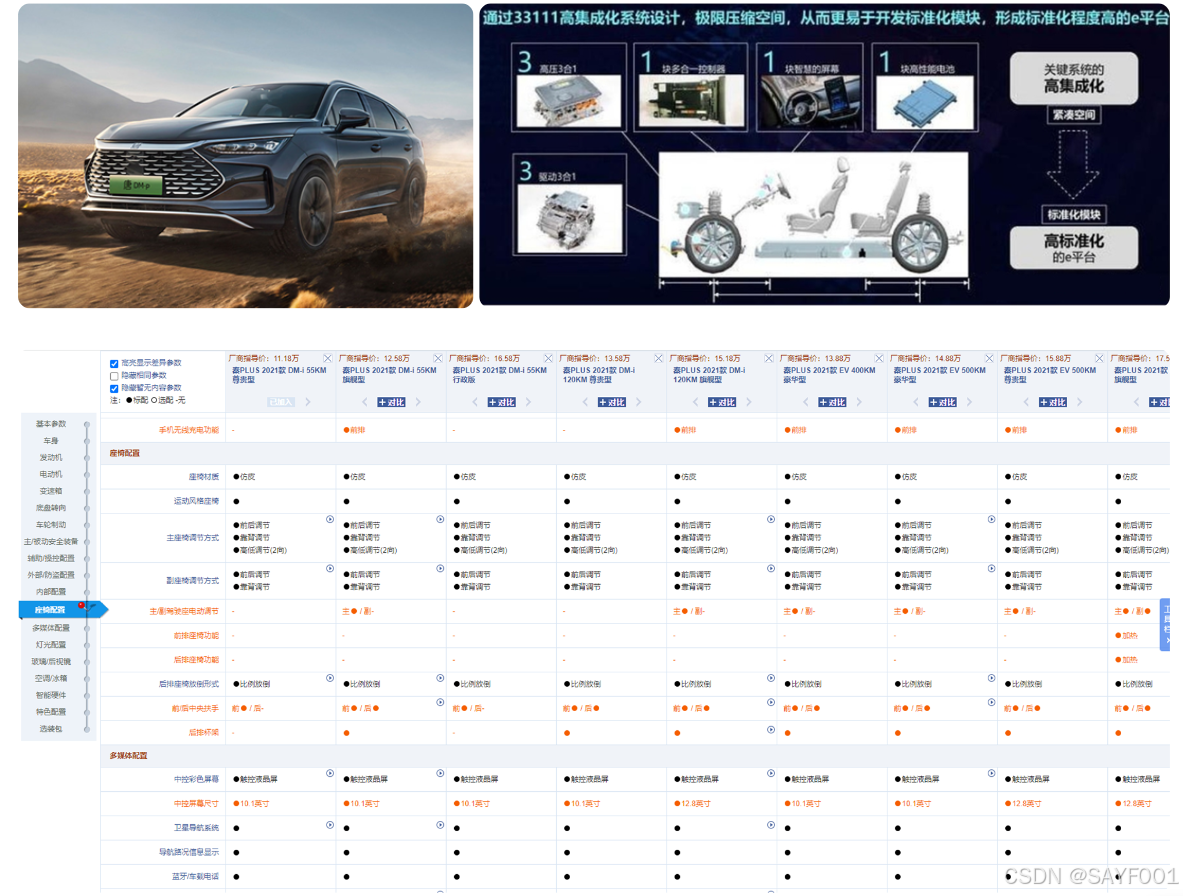This screenshot has width=1183, height=896.
Task: Click +对比 button for 13.58万 model
Action: pyautogui.click(x=612, y=402)
